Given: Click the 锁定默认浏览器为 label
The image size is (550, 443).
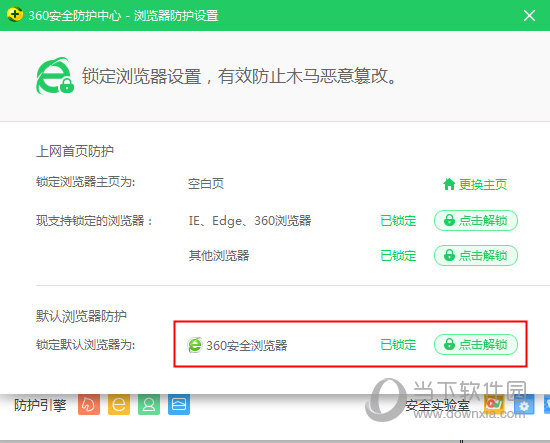Looking at the screenshot, I should (85, 344).
